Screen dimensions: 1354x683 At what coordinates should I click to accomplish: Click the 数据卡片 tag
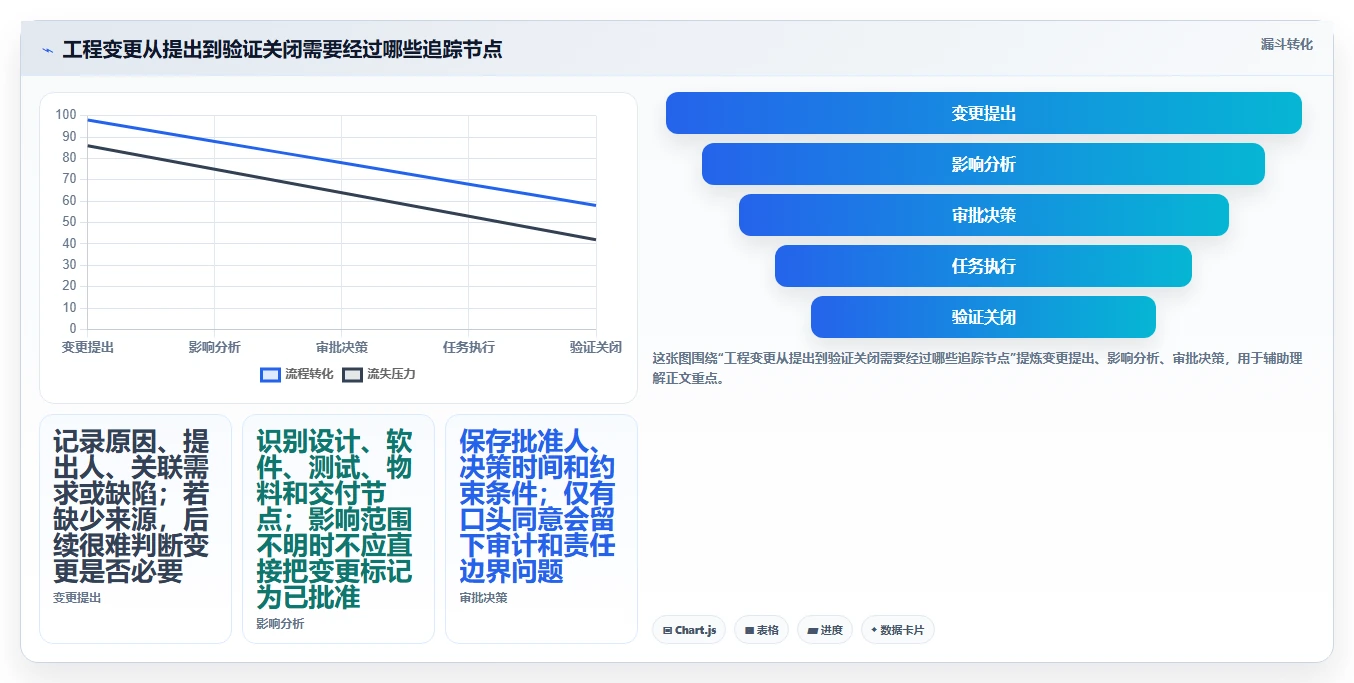[x=897, y=630]
